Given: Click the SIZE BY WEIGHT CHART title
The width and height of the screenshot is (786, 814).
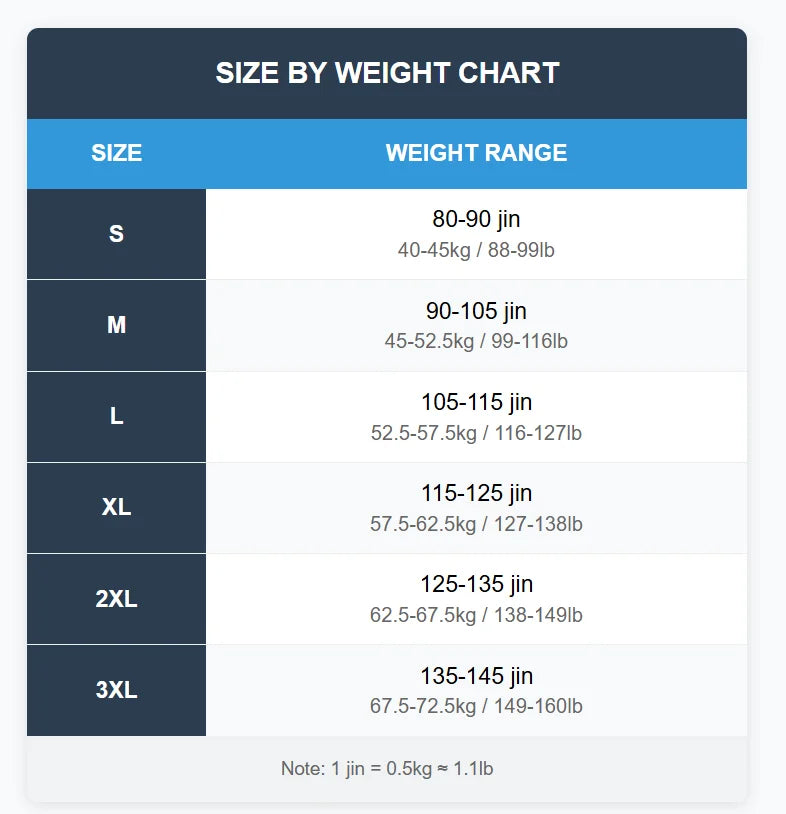Looking at the screenshot, I should coord(387,73).
